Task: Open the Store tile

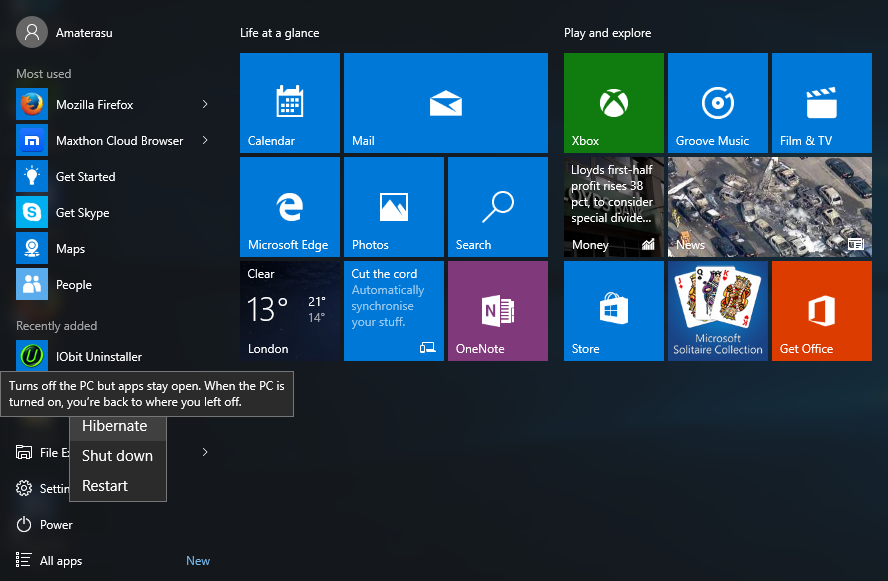Action: click(613, 311)
